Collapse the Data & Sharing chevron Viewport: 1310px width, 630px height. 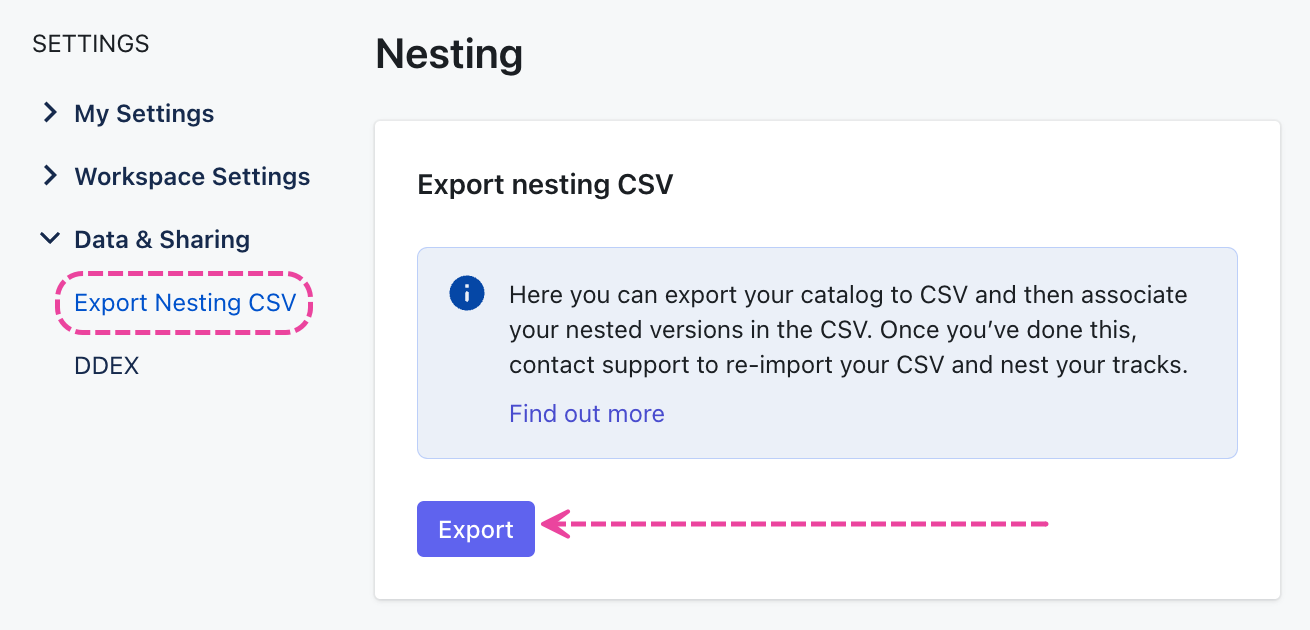[x=49, y=239]
